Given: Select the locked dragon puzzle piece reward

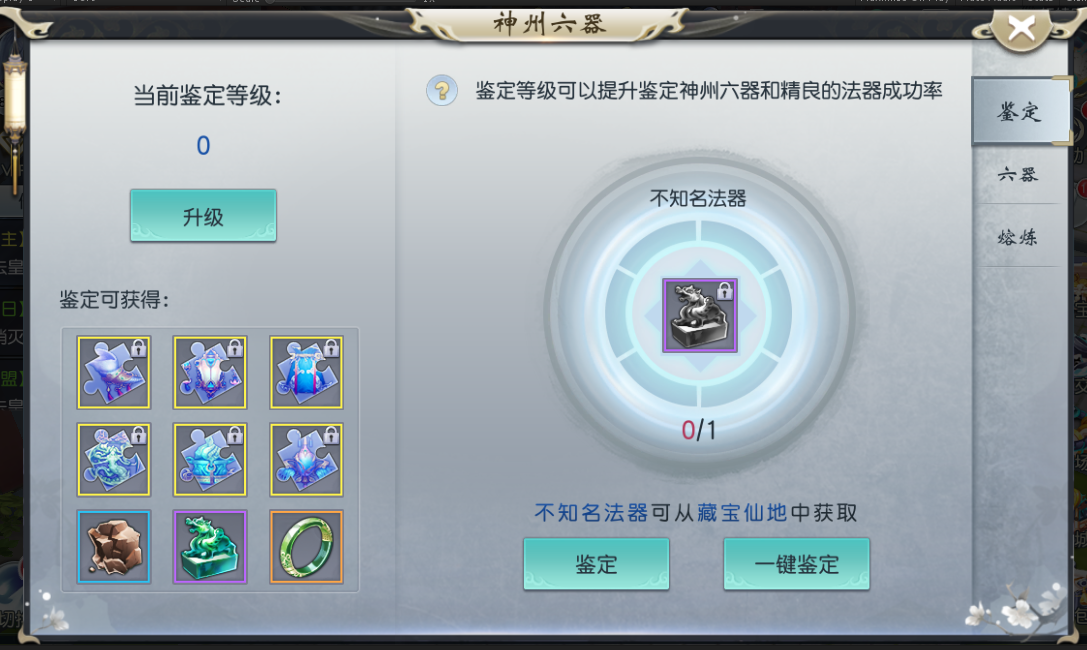Looking at the screenshot, I should pyautogui.click(x=114, y=459).
